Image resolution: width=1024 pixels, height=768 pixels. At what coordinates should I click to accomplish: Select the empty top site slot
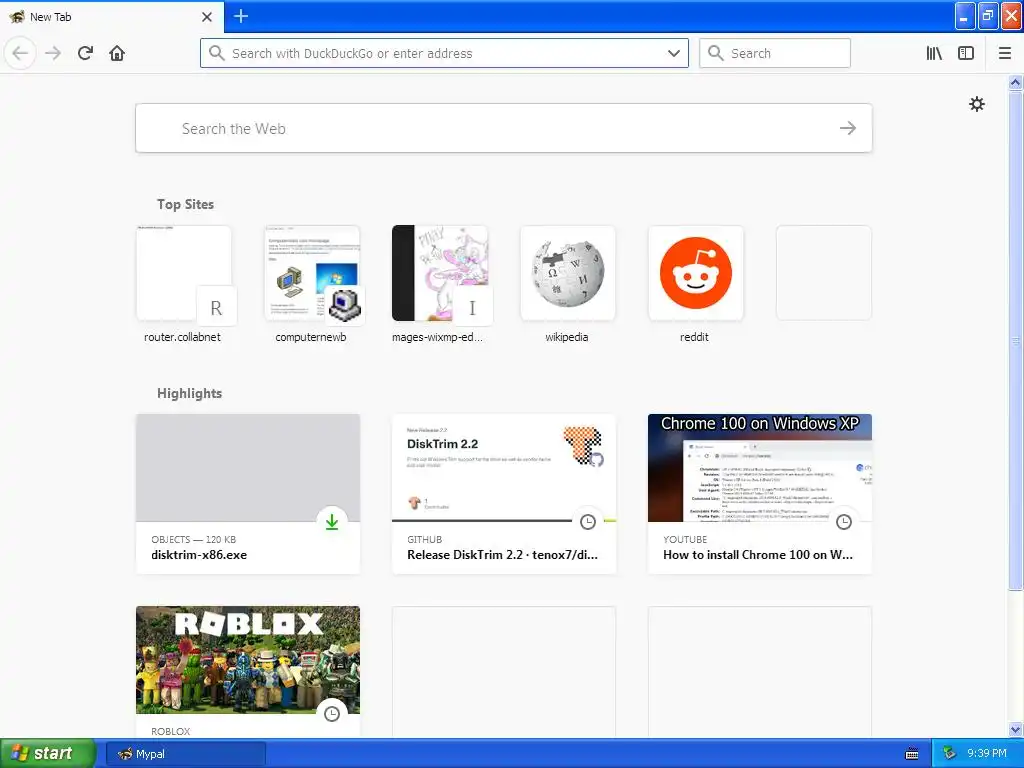[824, 273]
